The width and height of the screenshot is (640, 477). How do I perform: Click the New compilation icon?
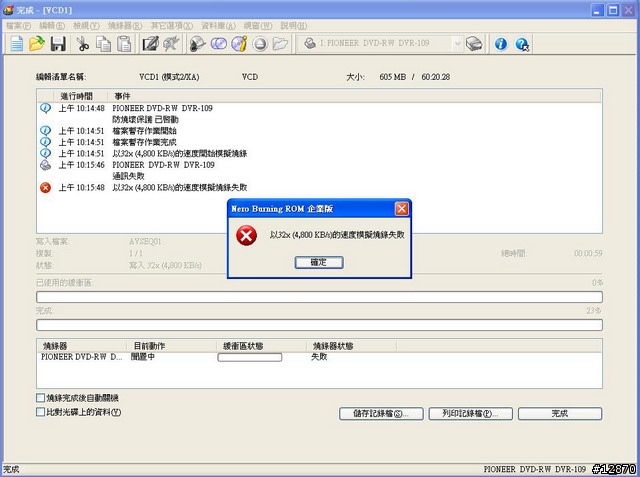17,44
